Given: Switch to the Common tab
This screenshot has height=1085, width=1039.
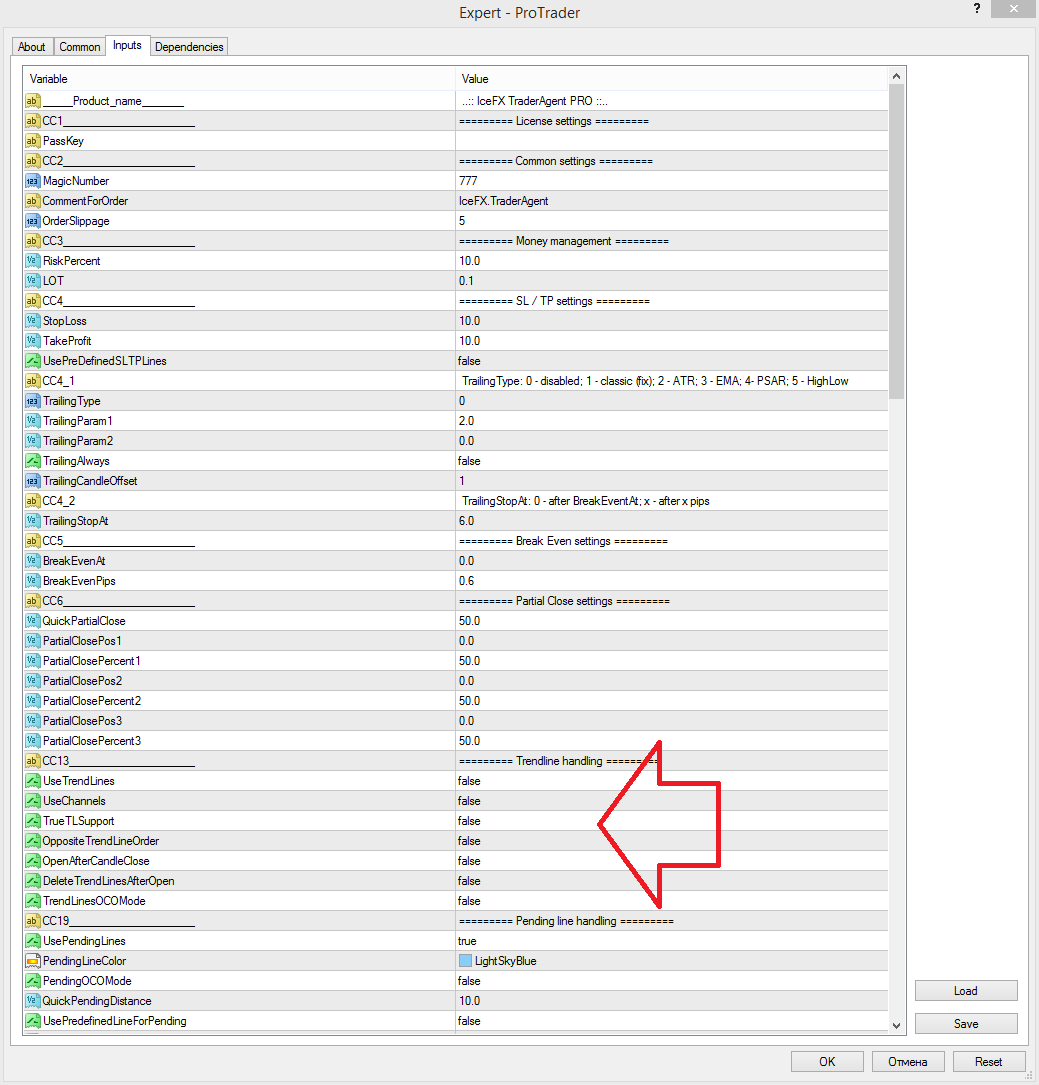Looking at the screenshot, I should click(x=80, y=46).
